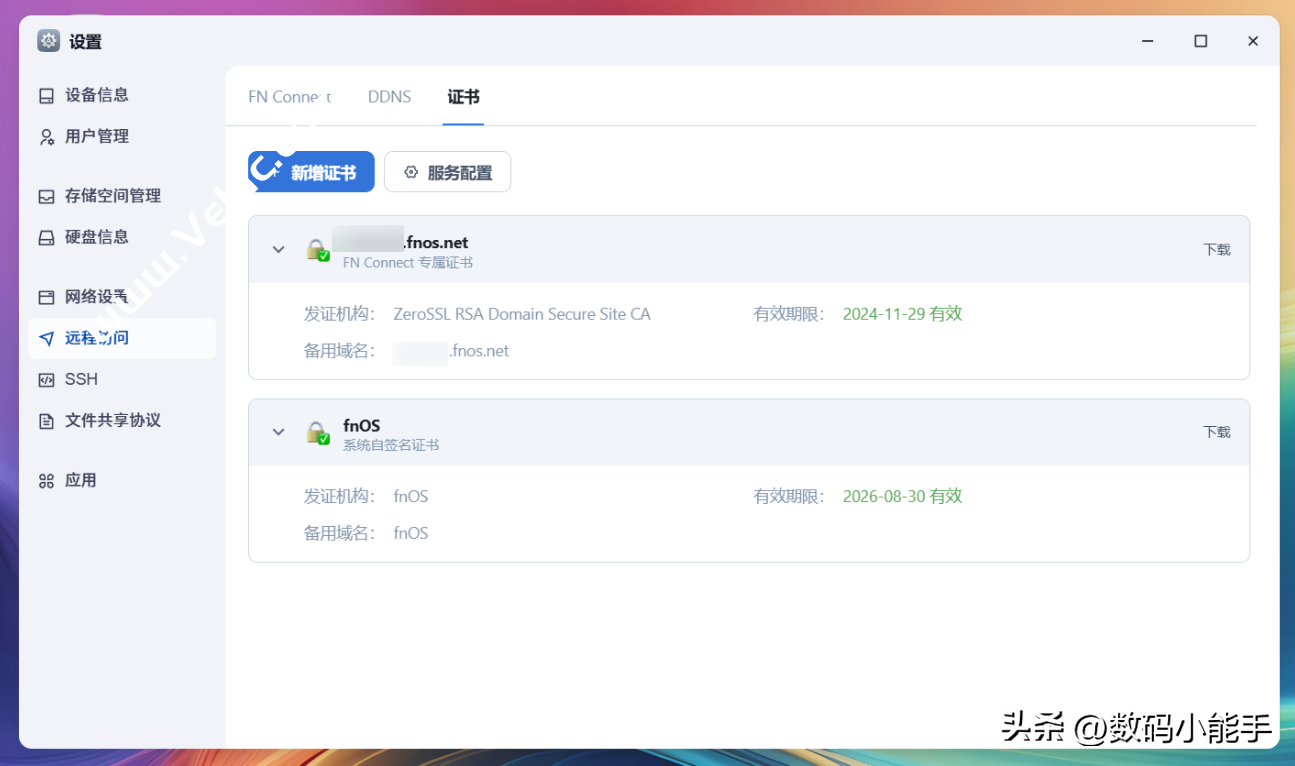
Task: Open the SSH code icon in sidebar
Action: (46, 380)
